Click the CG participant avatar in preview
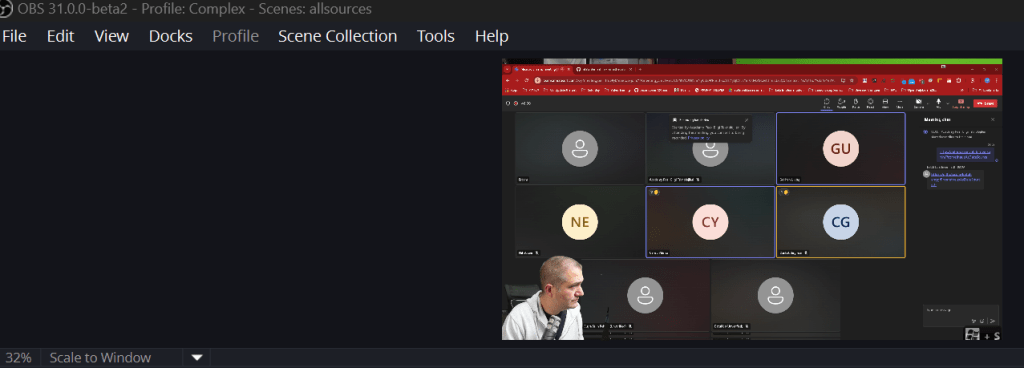The image size is (1024, 368). click(x=840, y=222)
